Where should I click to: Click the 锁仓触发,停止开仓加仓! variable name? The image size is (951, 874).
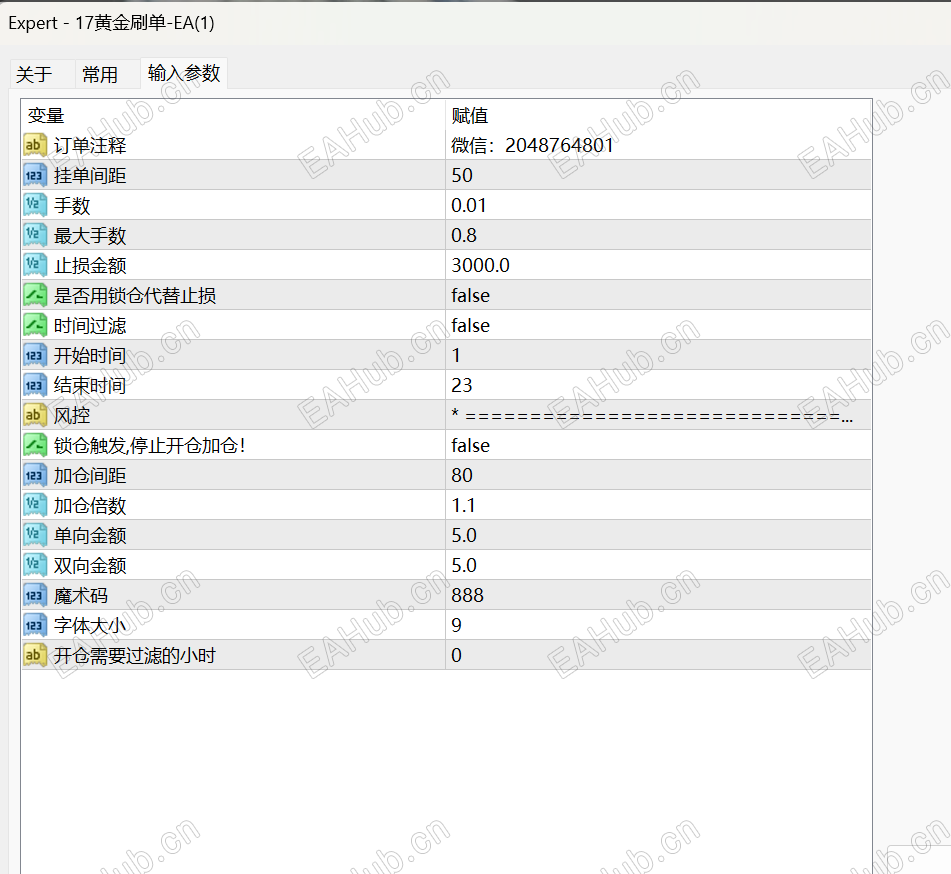150,446
